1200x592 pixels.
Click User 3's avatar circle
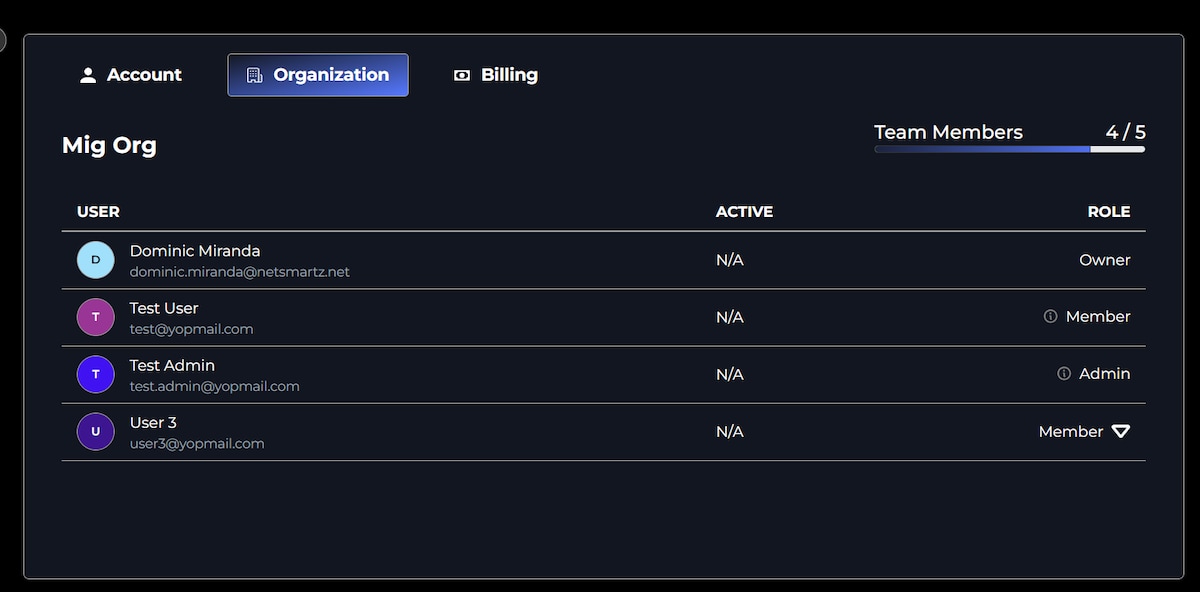pos(96,432)
